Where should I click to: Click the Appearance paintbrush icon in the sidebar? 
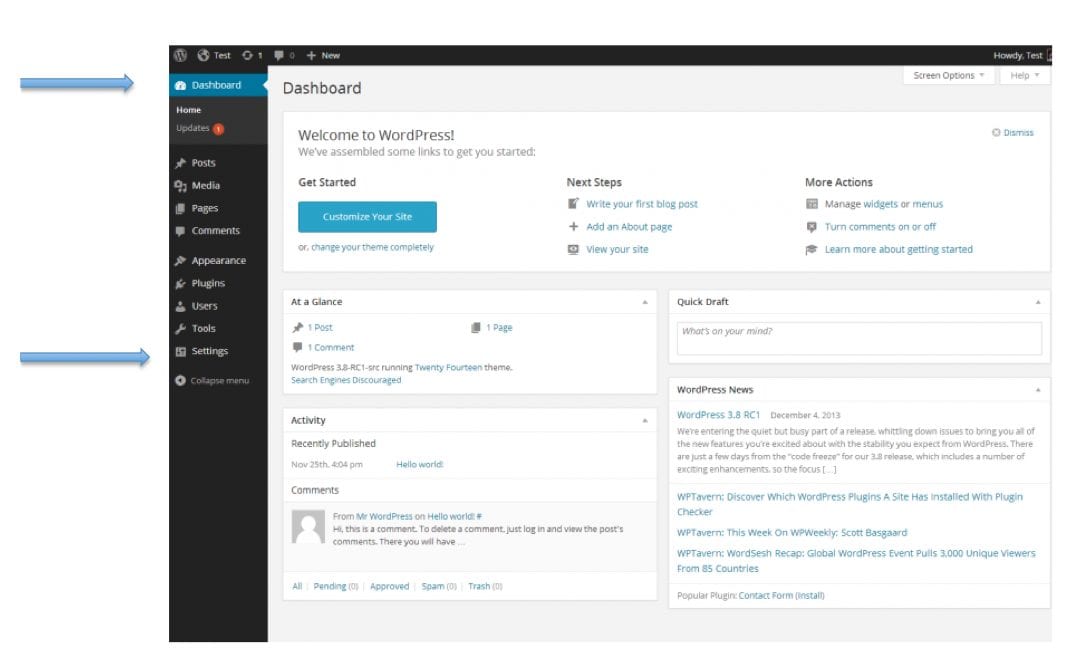[x=181, y=260]
